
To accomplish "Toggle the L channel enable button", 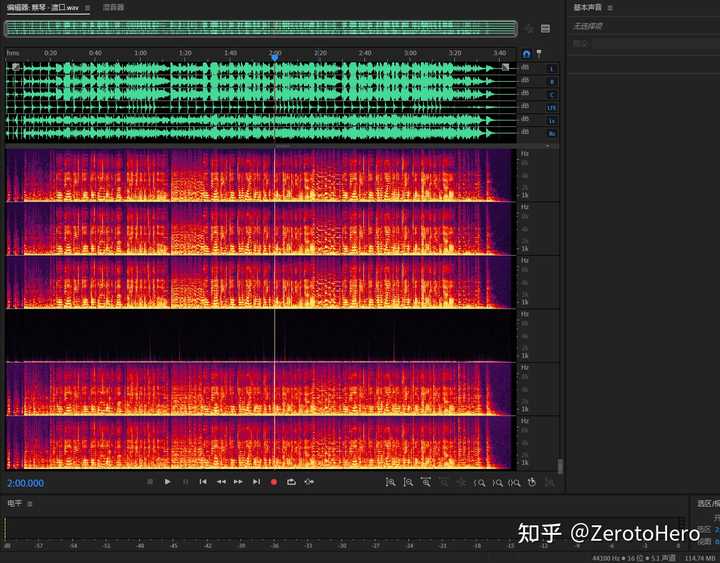I will (551, 69).
